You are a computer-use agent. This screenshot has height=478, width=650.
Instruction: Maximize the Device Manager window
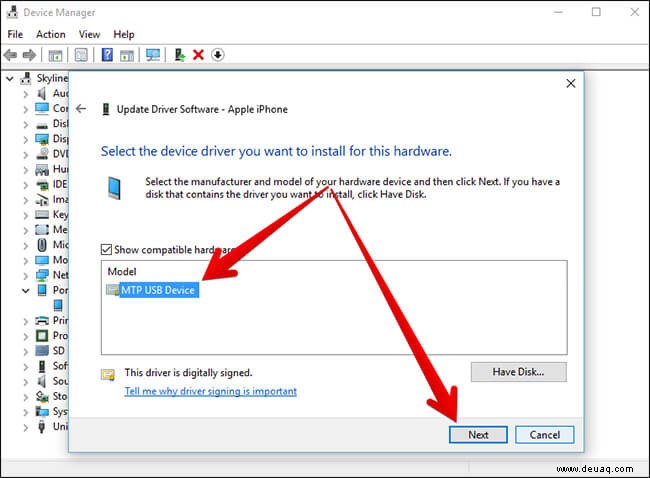click(x=596, y=12)
